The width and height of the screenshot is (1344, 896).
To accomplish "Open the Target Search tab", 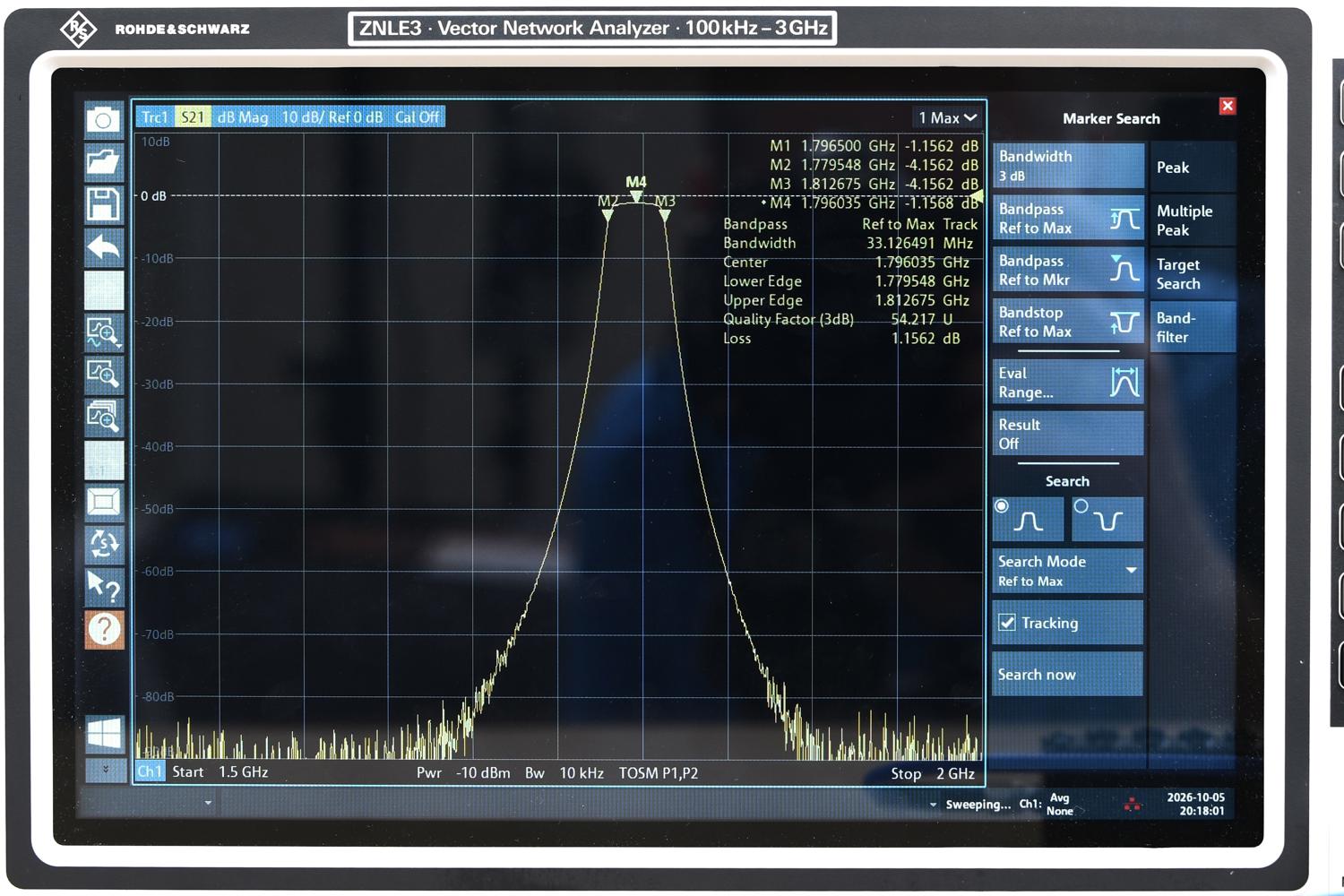I will click(x=1193, y=274).
